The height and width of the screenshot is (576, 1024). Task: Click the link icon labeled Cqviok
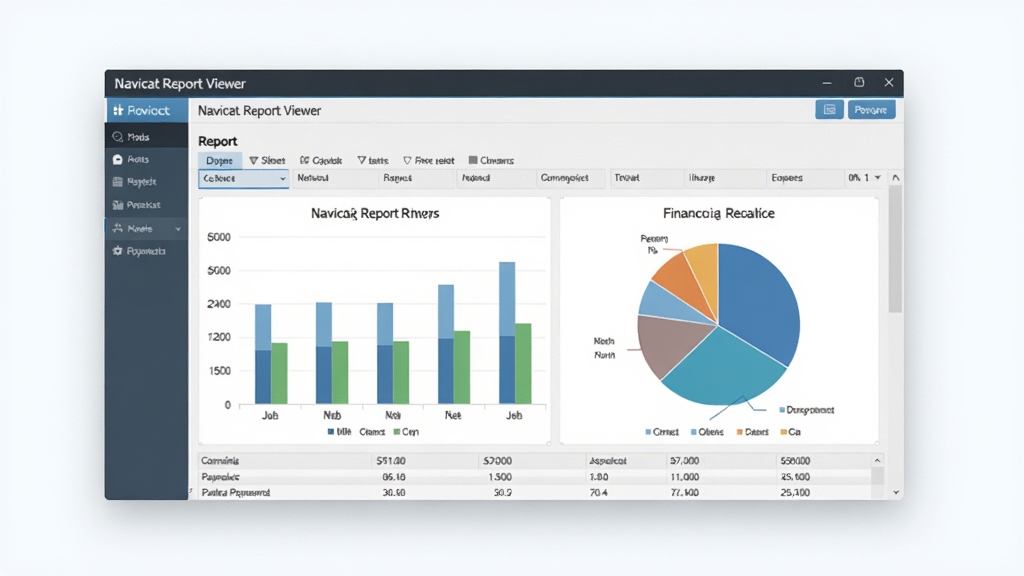tap(304, 160)
